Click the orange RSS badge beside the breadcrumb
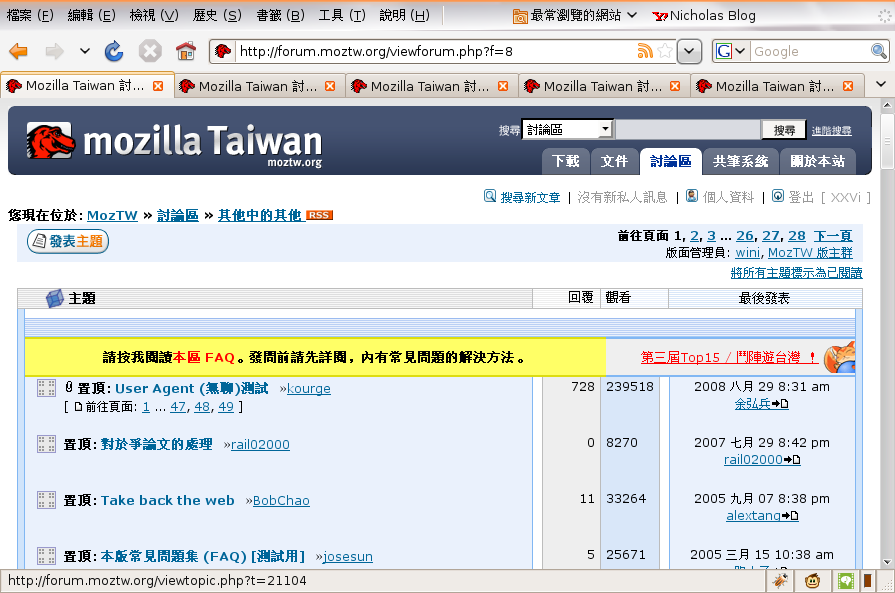Viewport: 895px width, 593px height. coord(320,215)
